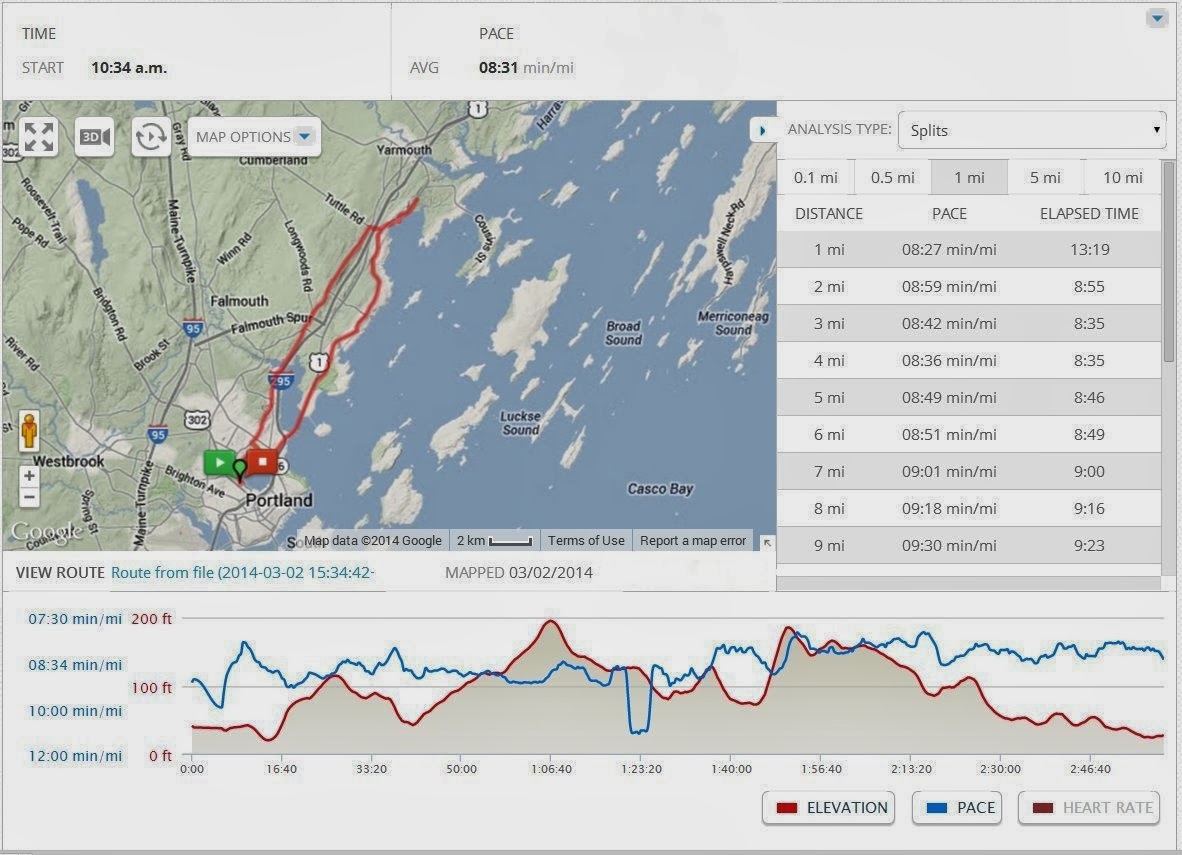The image size is (1182, 855).
Task: Click the 1:23:20 chart time label
Action: [641, 769]
